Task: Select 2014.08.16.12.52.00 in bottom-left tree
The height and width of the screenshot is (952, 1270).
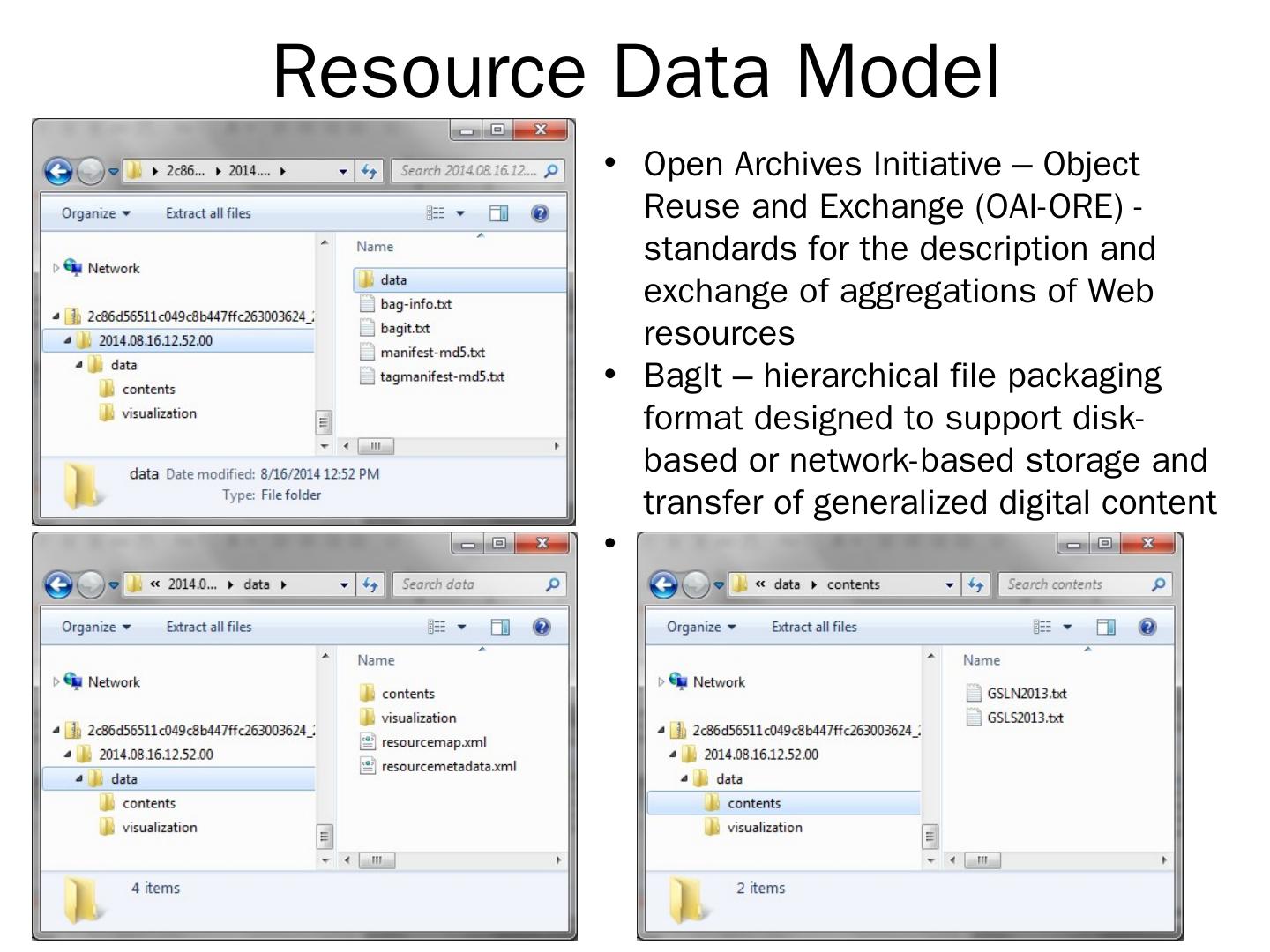Action: 155,755
